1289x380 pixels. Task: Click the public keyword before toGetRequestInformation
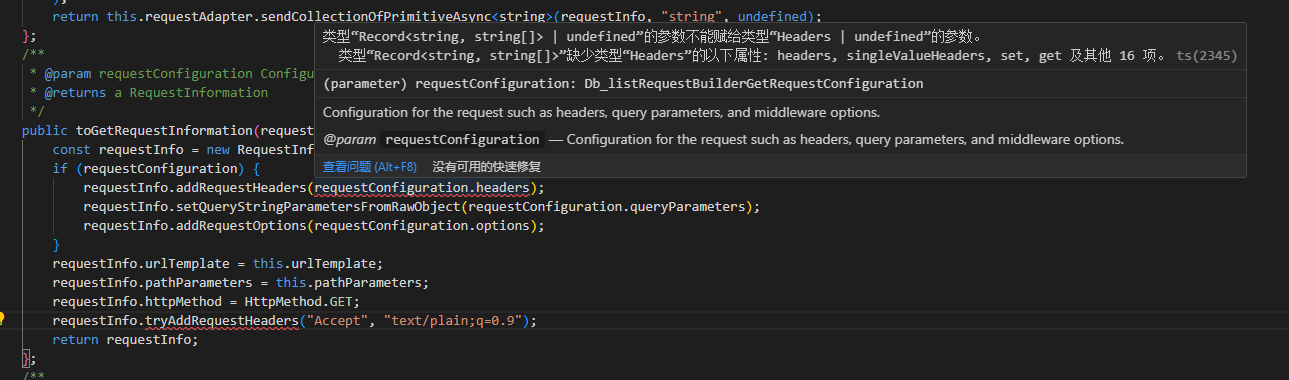click(x=45, y=131)
